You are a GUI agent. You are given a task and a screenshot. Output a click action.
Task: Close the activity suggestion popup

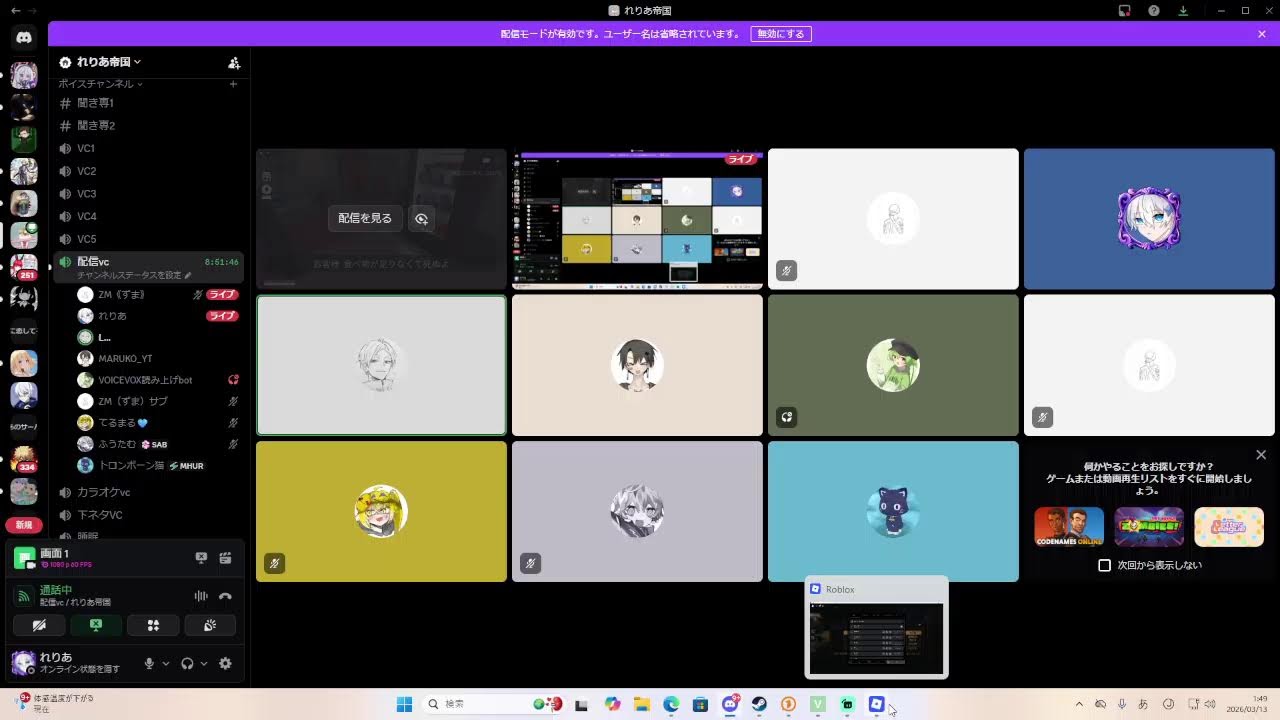click(x=1261, y=455)
